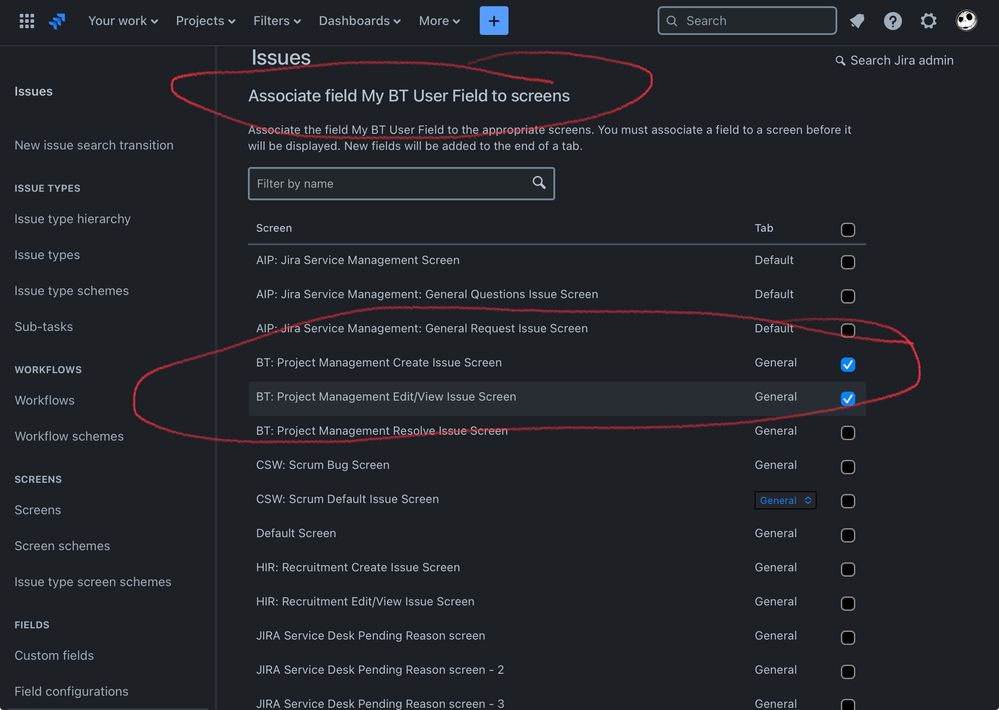Viewport: 999px width, 710px height.
Task: Open the Projects dropdown menu
Action: 206,21
